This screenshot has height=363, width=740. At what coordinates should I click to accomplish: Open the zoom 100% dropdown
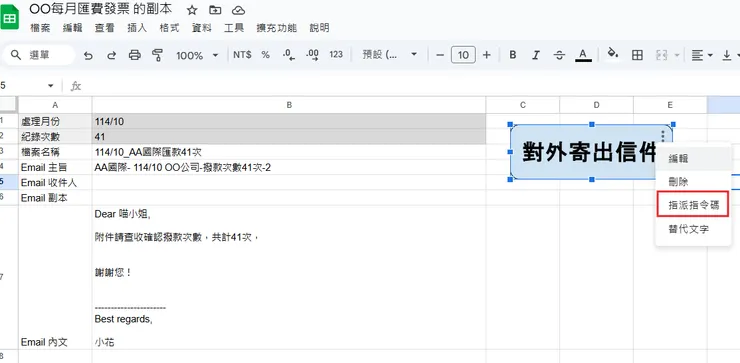pyautogui.click(x=197, y=56)
